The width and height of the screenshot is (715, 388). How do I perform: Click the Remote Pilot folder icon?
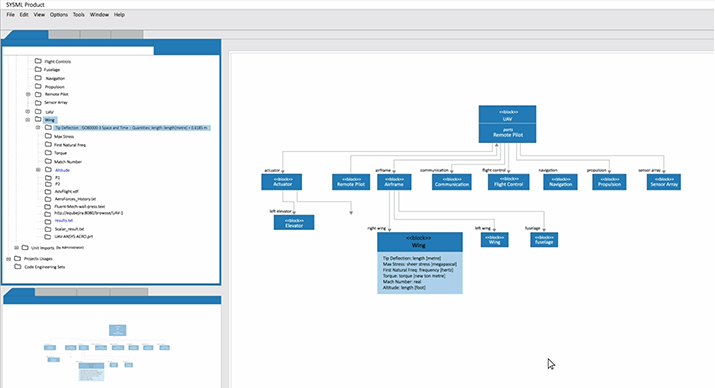point(38,94)
